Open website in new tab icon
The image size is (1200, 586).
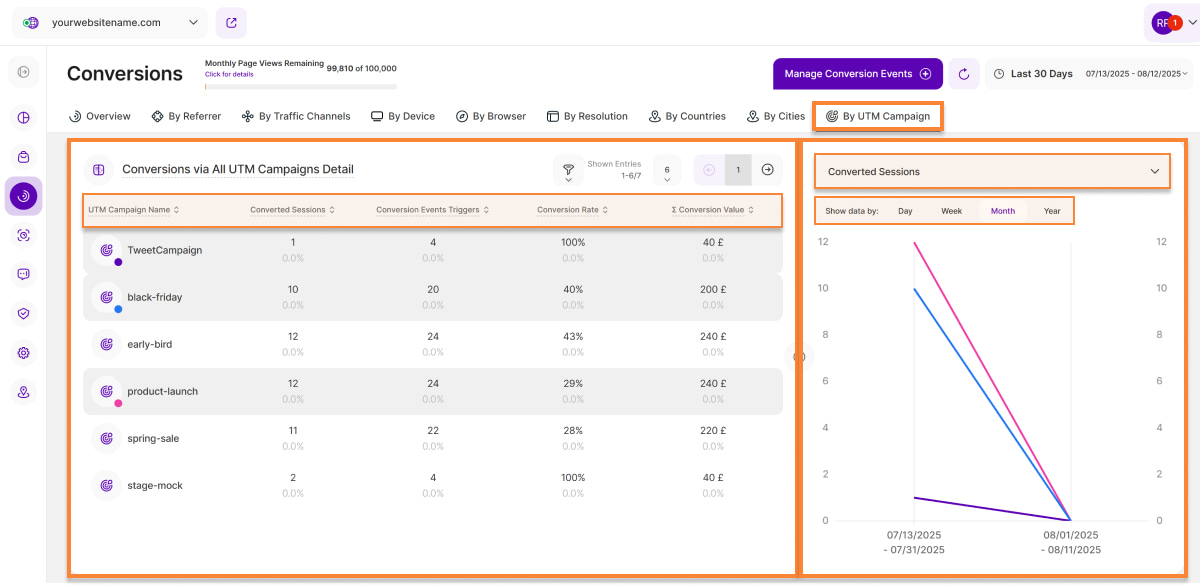[231, 22]
